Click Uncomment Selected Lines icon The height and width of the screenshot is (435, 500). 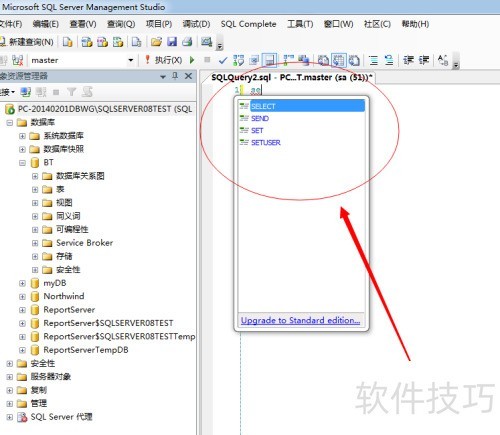click(x=389, y=60)
